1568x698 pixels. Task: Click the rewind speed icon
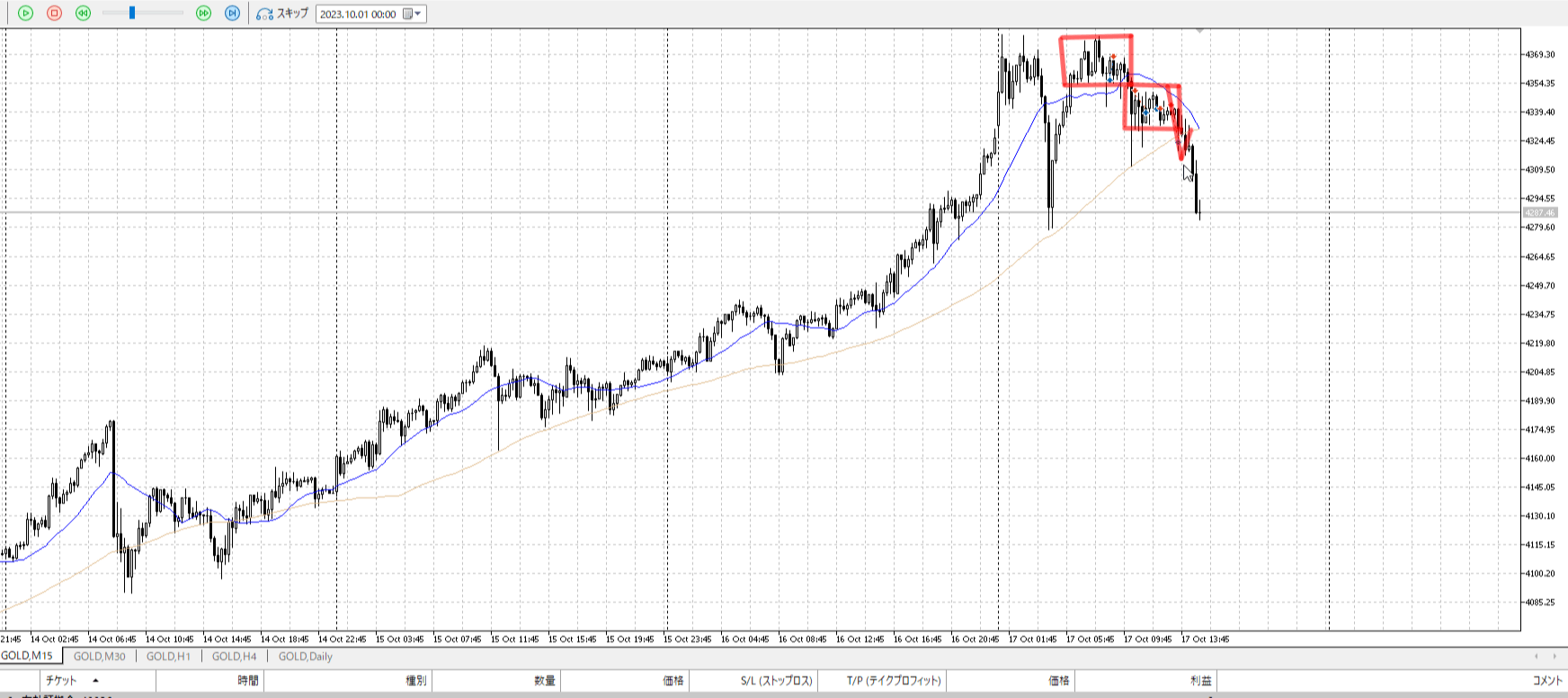(84, 13)
